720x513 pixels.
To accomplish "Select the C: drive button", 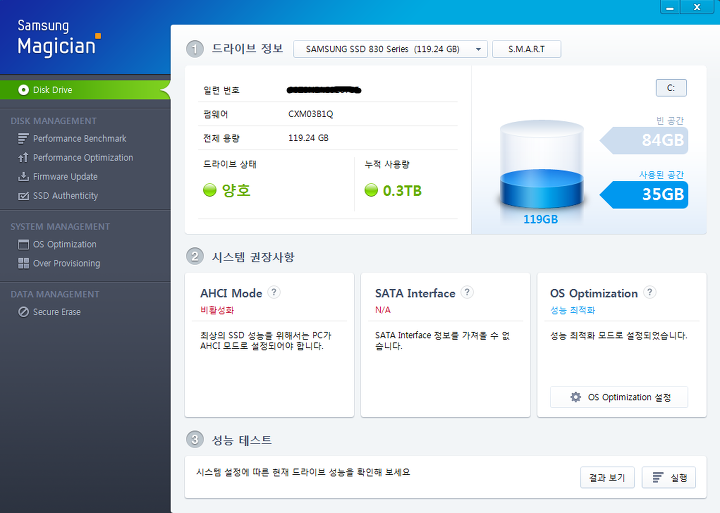I will click(671, 88).
